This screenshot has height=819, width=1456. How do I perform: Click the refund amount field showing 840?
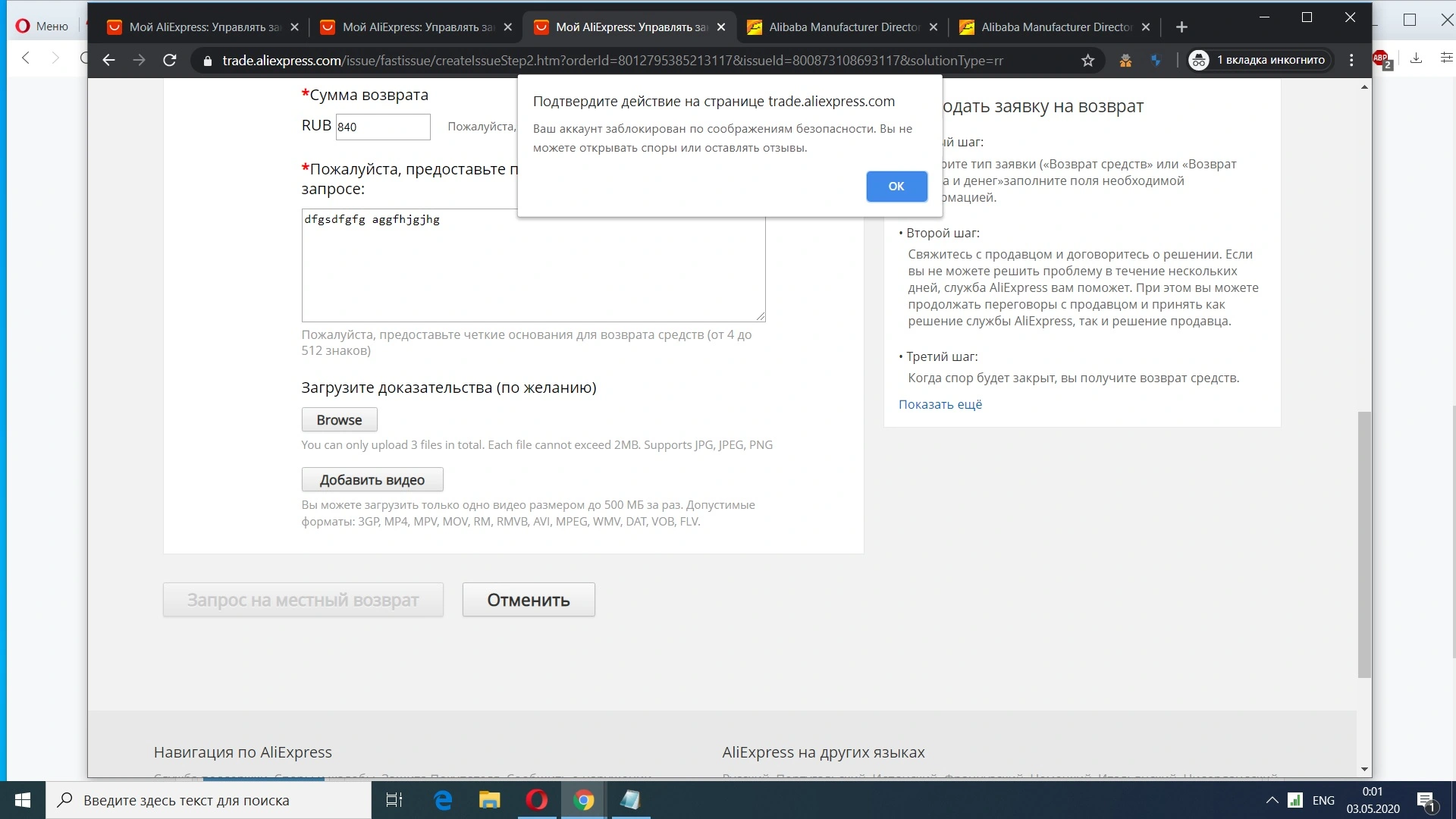click(383, 127)
